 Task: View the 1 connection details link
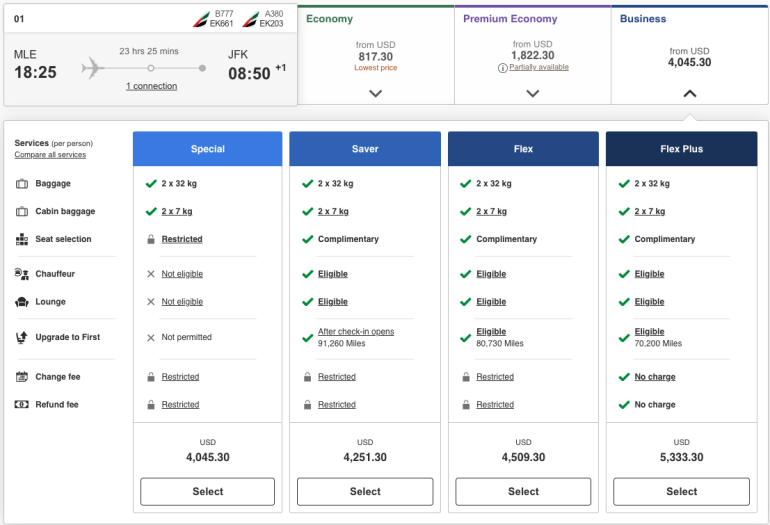151,87
